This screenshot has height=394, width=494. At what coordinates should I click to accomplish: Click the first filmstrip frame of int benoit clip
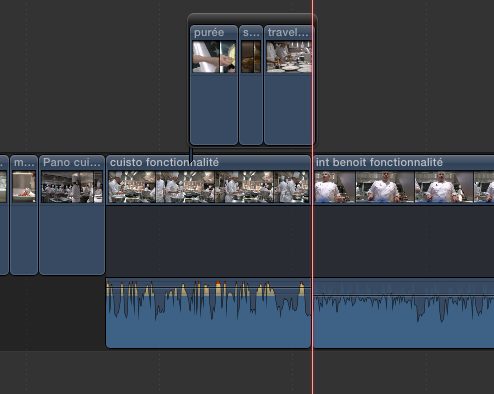coord(335,187)
